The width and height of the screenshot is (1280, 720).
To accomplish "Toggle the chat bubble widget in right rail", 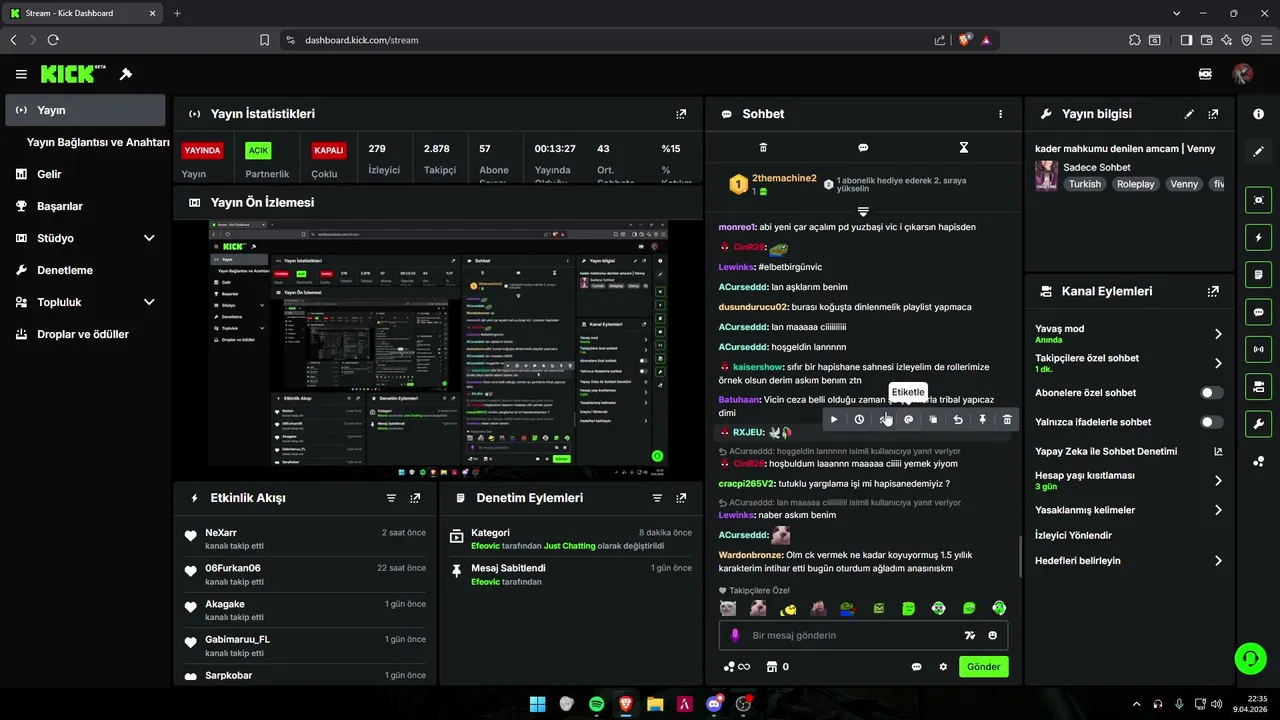I will (x=1258, y=311).
